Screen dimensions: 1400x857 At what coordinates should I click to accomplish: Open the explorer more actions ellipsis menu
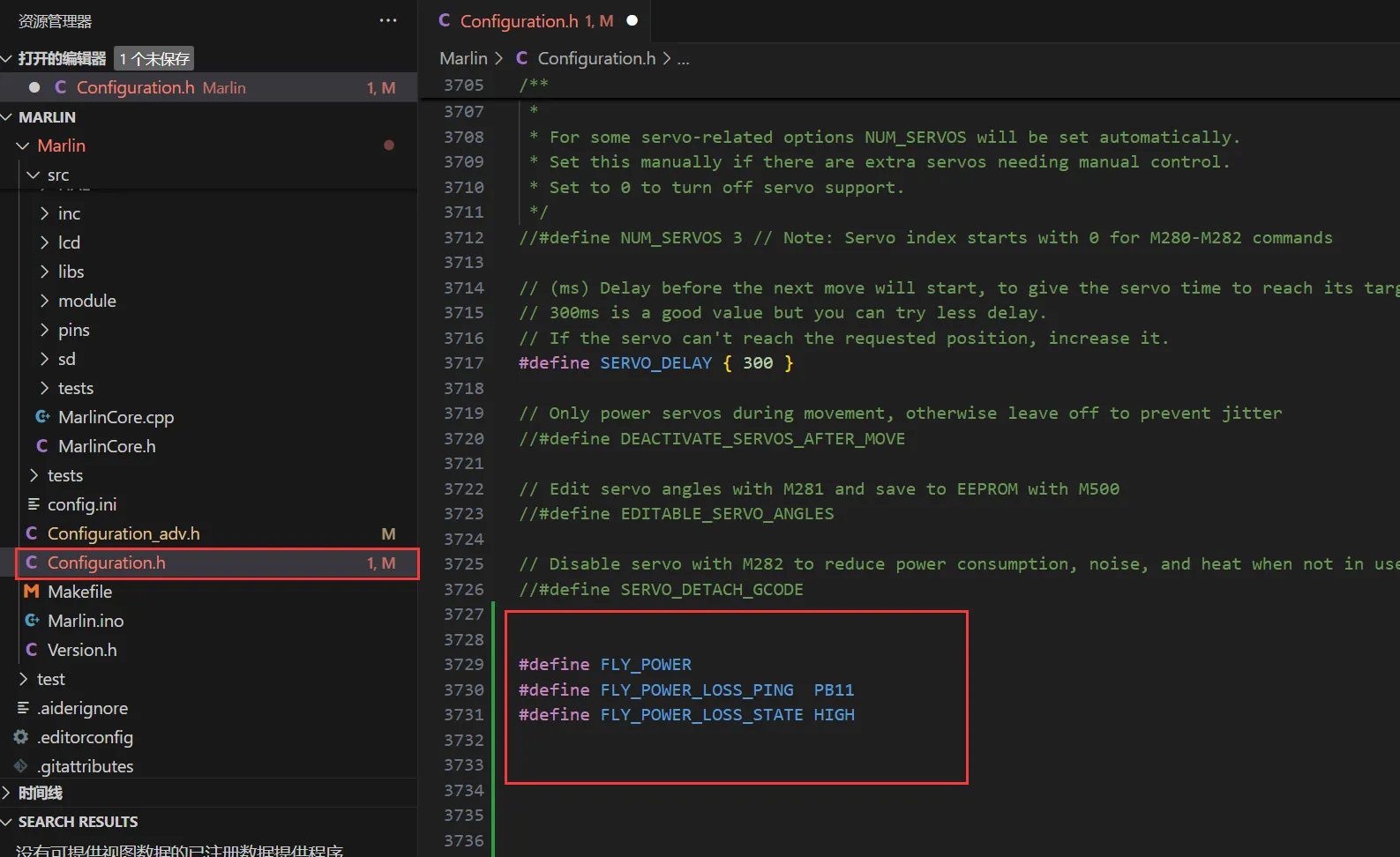click(x=388, y=21)
